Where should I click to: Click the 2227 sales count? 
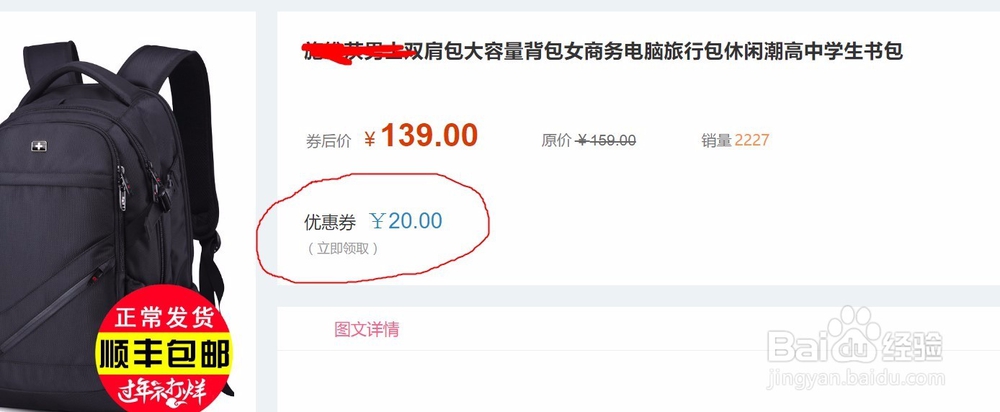(752, 140)
